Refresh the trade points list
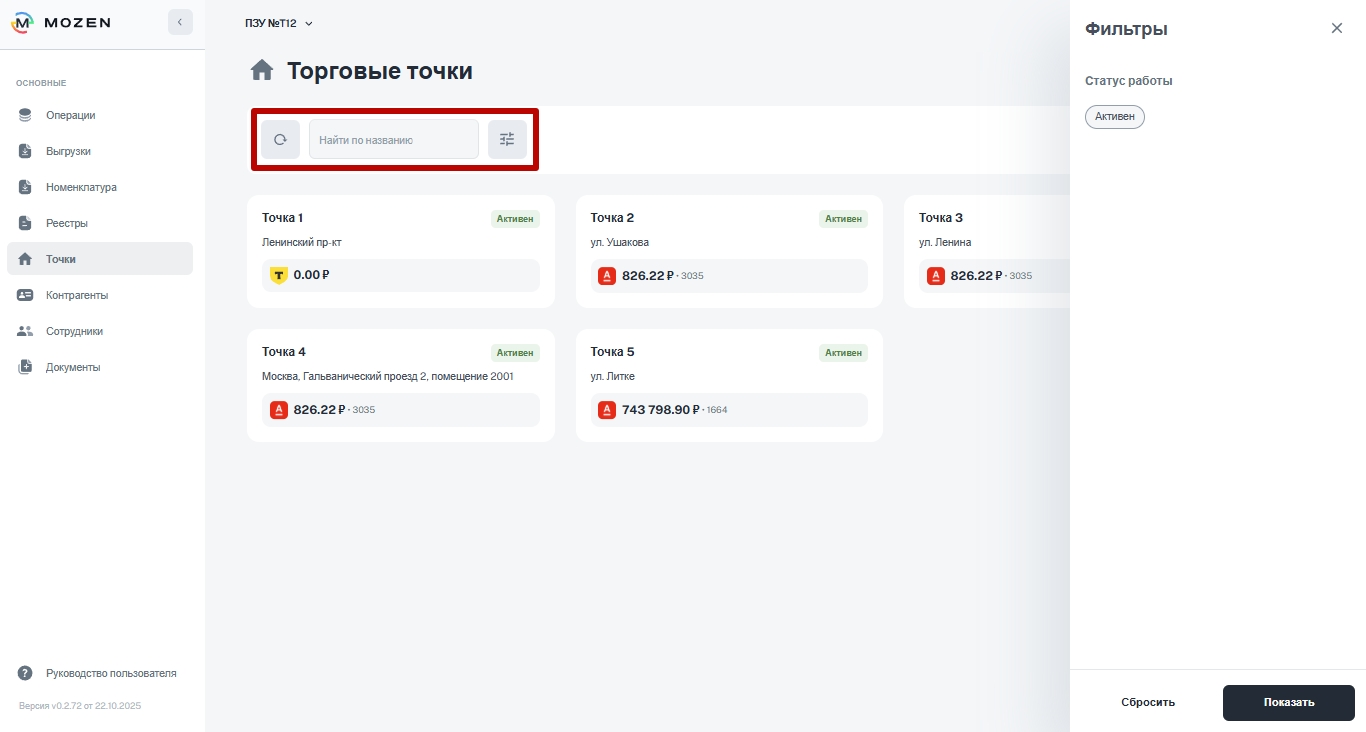 [280, 140]
